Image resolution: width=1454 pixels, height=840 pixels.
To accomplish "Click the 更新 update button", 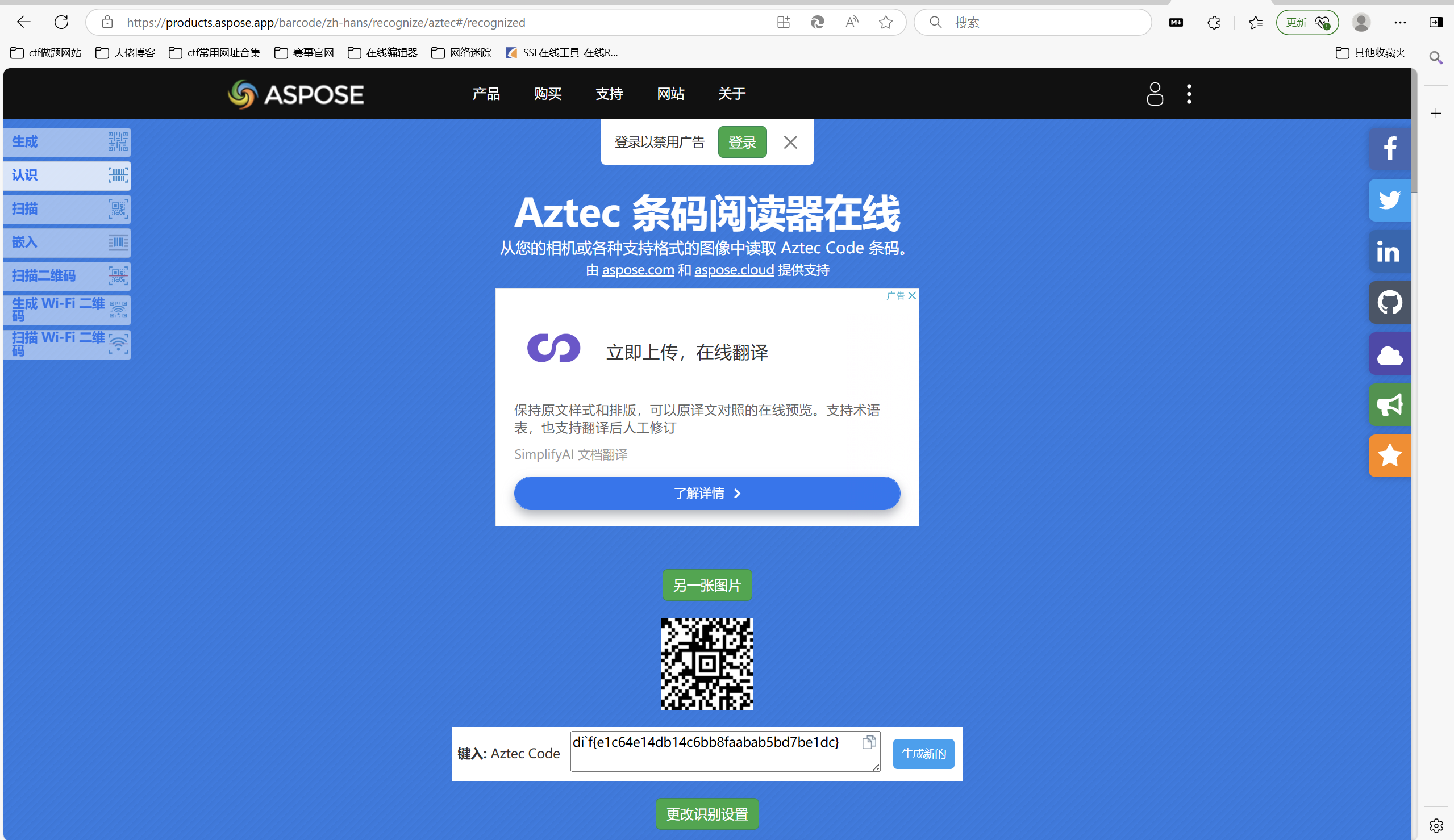I will 1307,23.
